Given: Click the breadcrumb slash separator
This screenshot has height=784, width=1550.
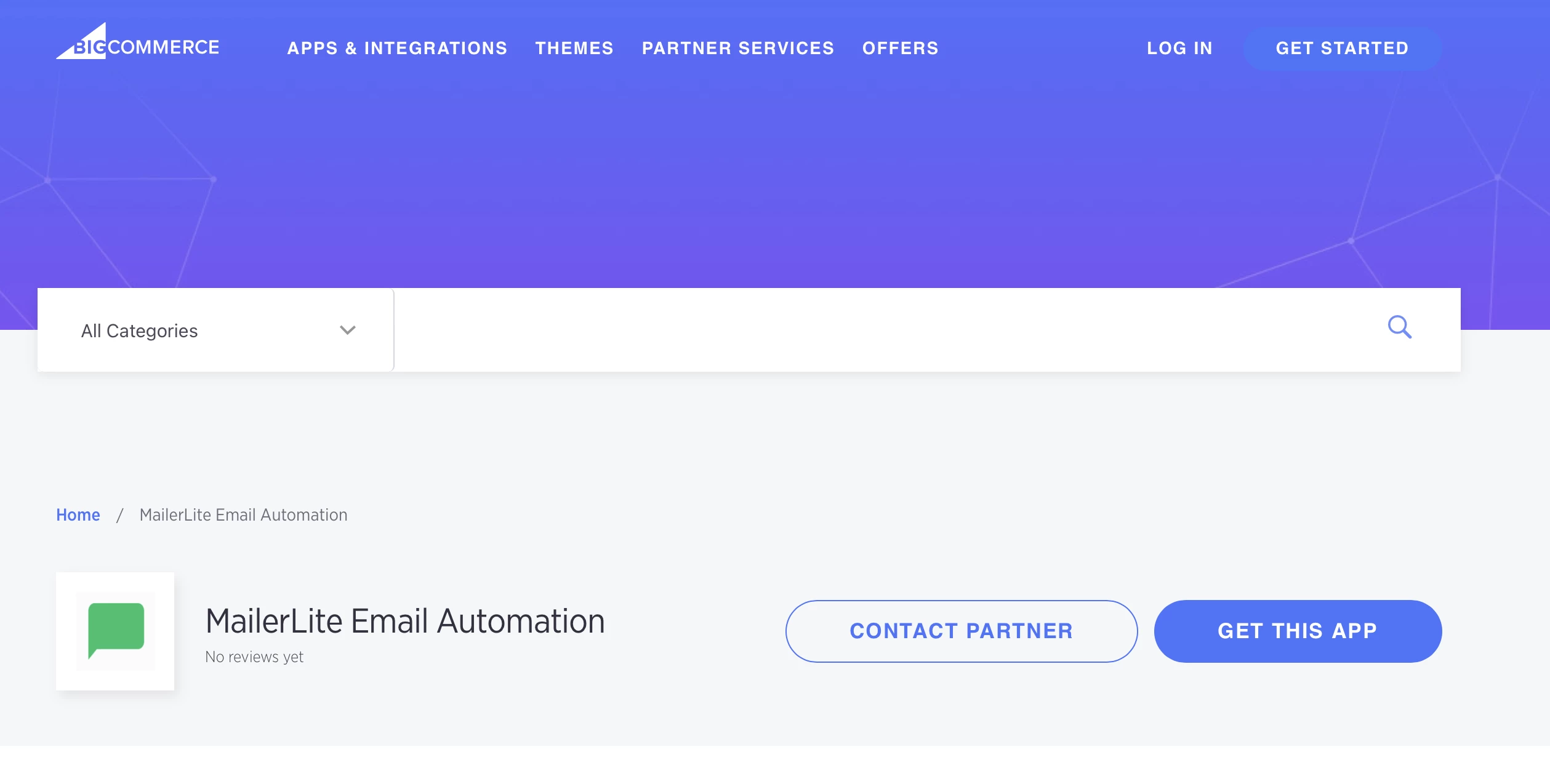Looking at the screenshot, I should [x=120, y=515].
